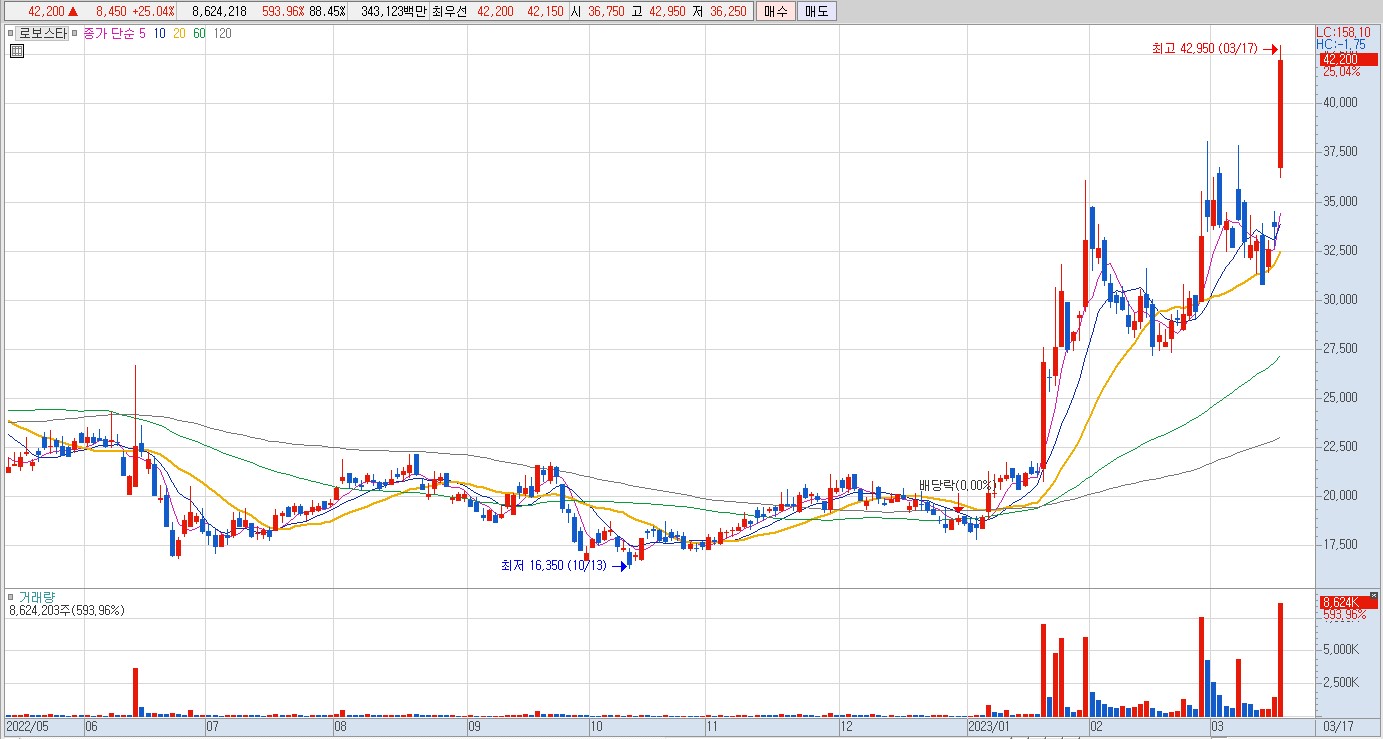Select the 120-day moving average legend
Image resolution: width=1383 pixels, height=739 pixels.
tap(223, 33)
